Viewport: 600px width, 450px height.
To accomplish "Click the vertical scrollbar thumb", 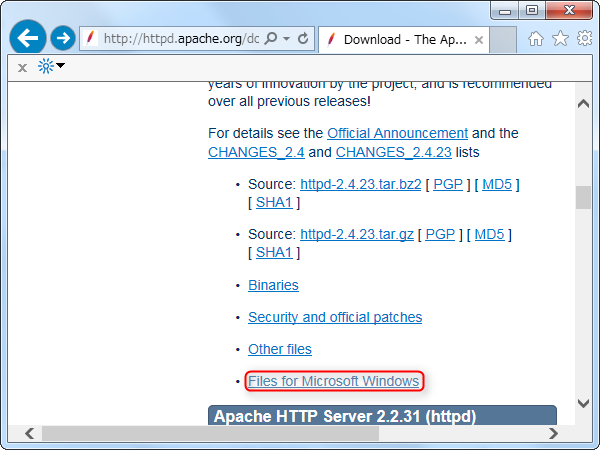I will (583, 197).
